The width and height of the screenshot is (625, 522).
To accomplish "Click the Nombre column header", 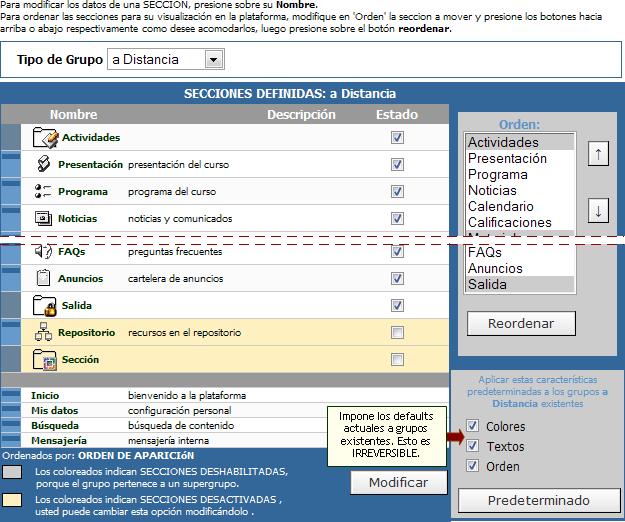I will (73, 114).
